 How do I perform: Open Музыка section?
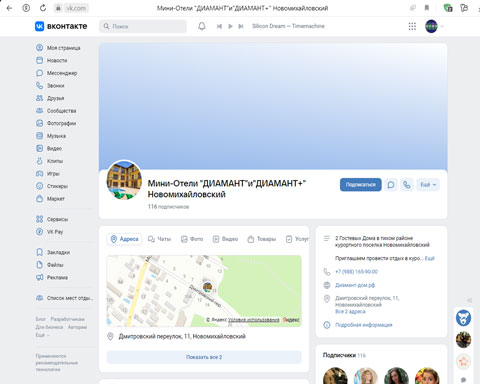(51, 136)
